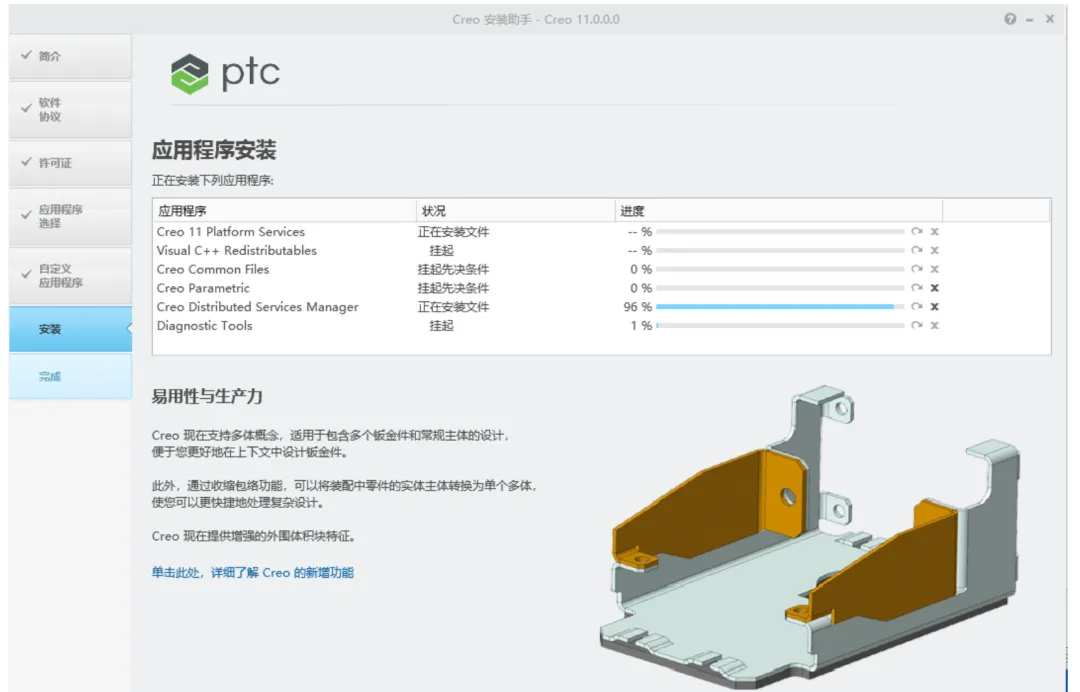Click 挂起 status in Diagnostic Tools row
The image size is (1080, 692).
click(x=442, y=326)
